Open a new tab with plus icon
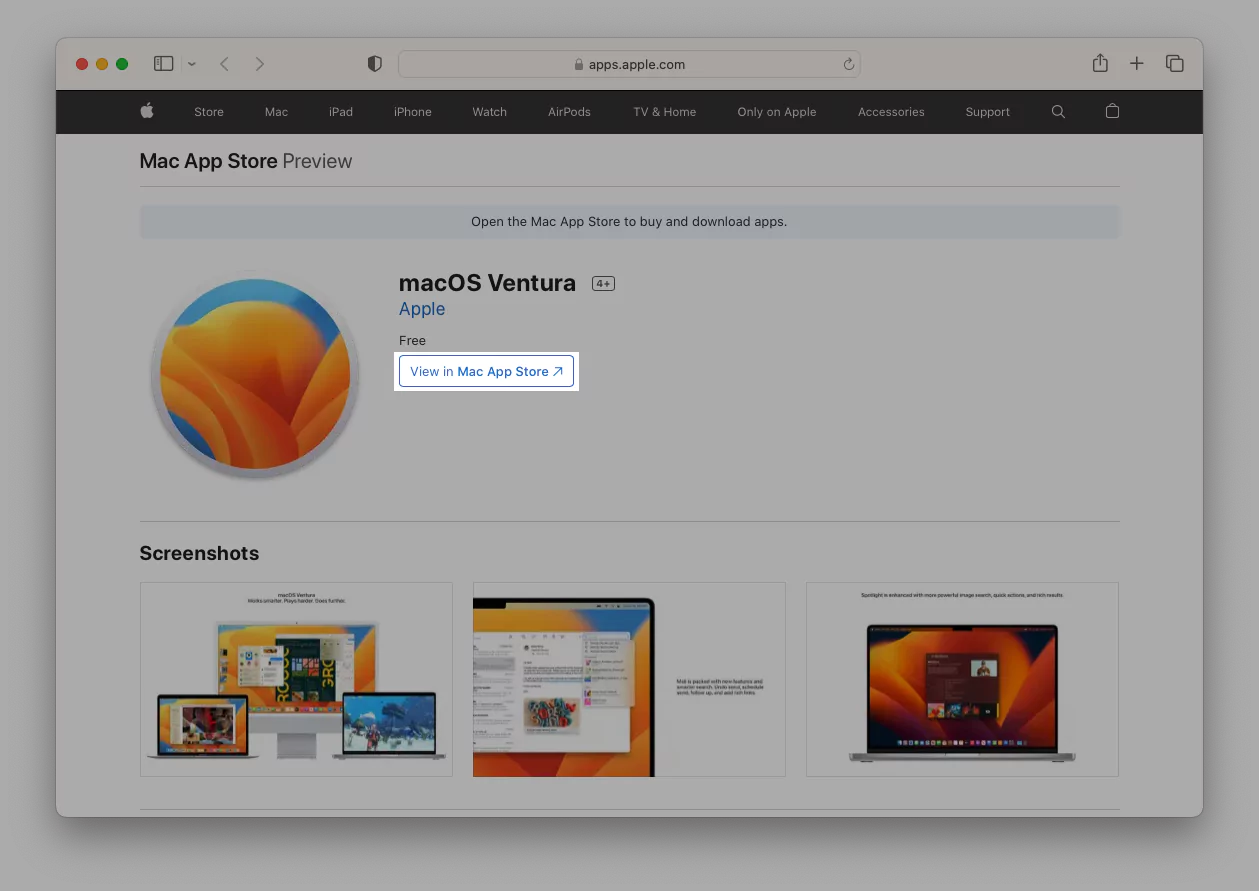Viewport: 1259px width, 891px height. [1136, 64]
